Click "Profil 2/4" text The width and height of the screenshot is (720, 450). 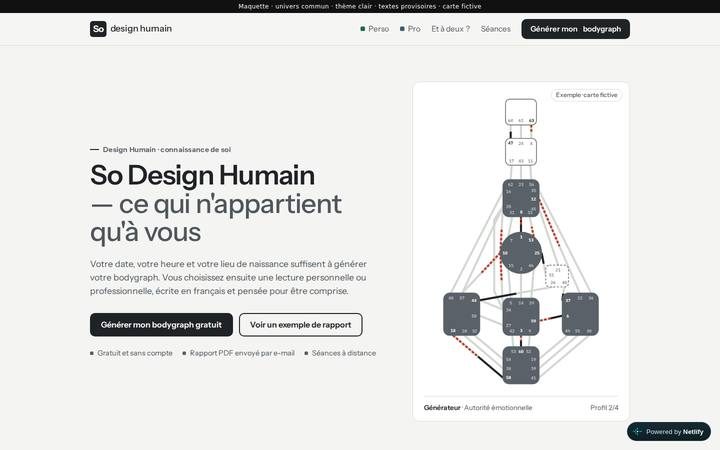pyautogui.click(x=604, y=407)
